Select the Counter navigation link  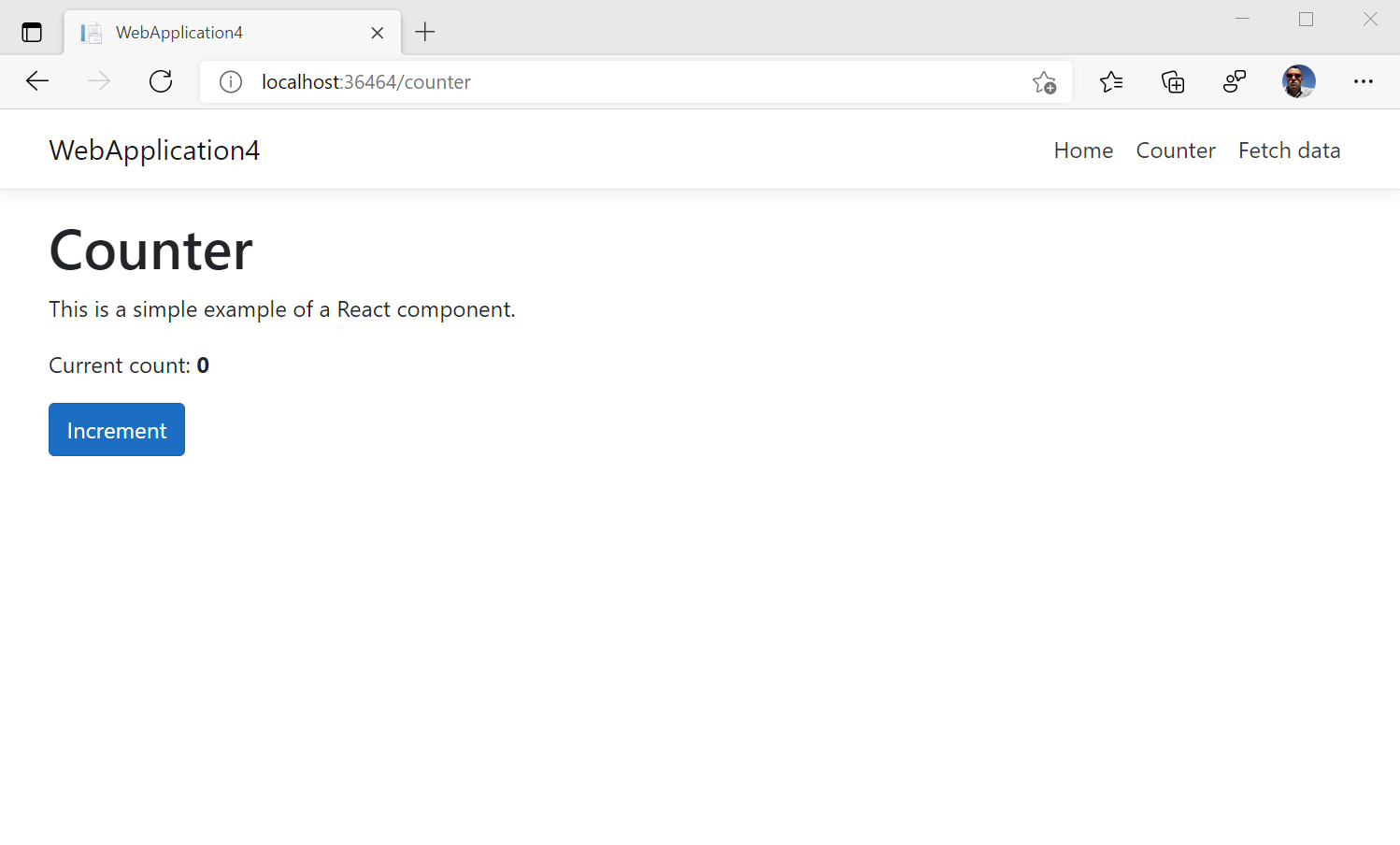pos(1175,150)
